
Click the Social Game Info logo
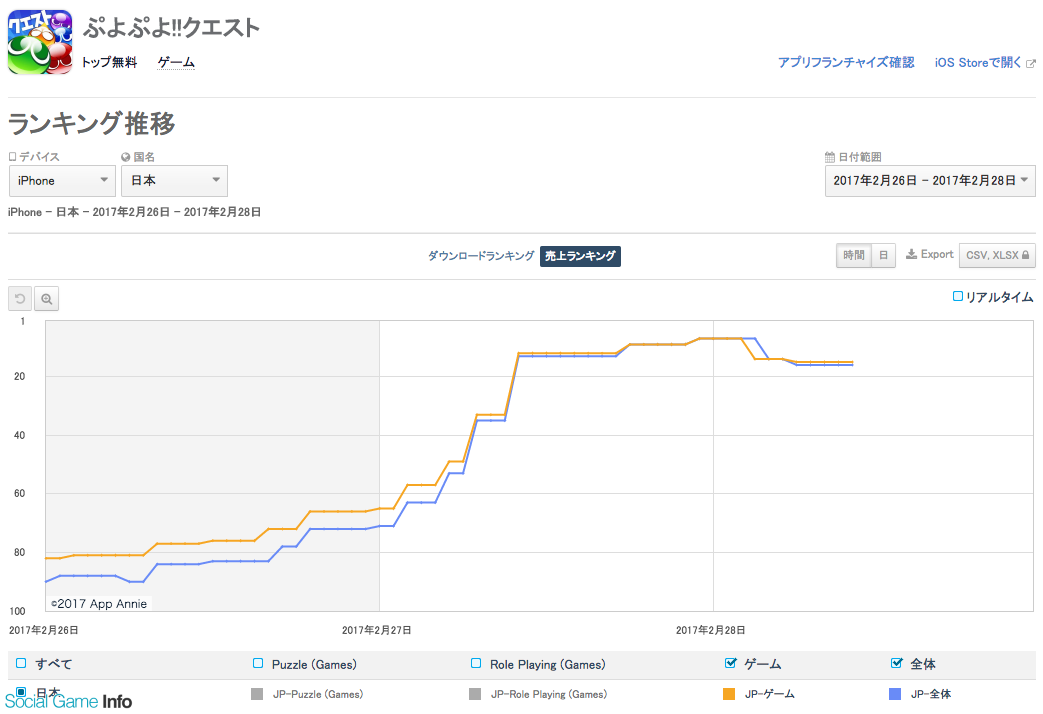pos(69,701)
